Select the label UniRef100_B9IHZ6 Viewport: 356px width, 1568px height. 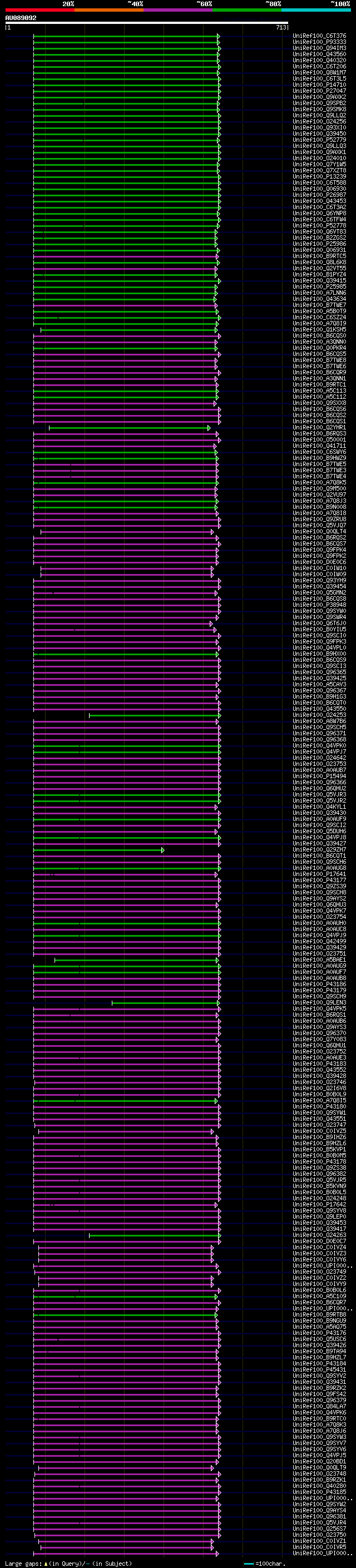tap(319, 1137)
